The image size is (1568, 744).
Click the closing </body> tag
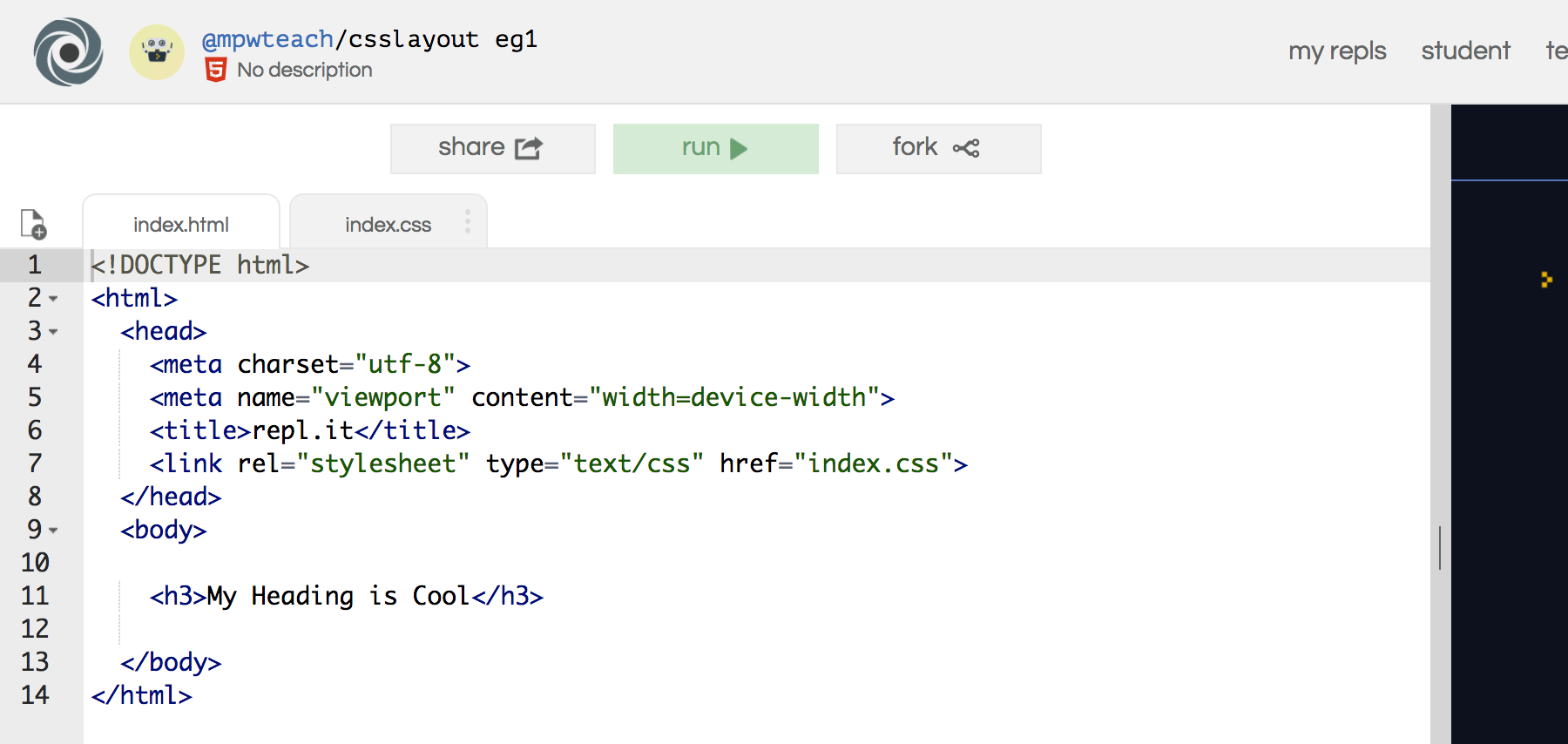point(171,662)
